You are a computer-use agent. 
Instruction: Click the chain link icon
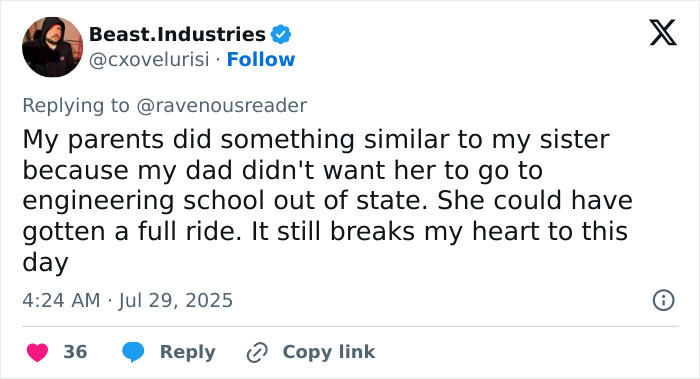pyautogui.click(x=257, y=352)
